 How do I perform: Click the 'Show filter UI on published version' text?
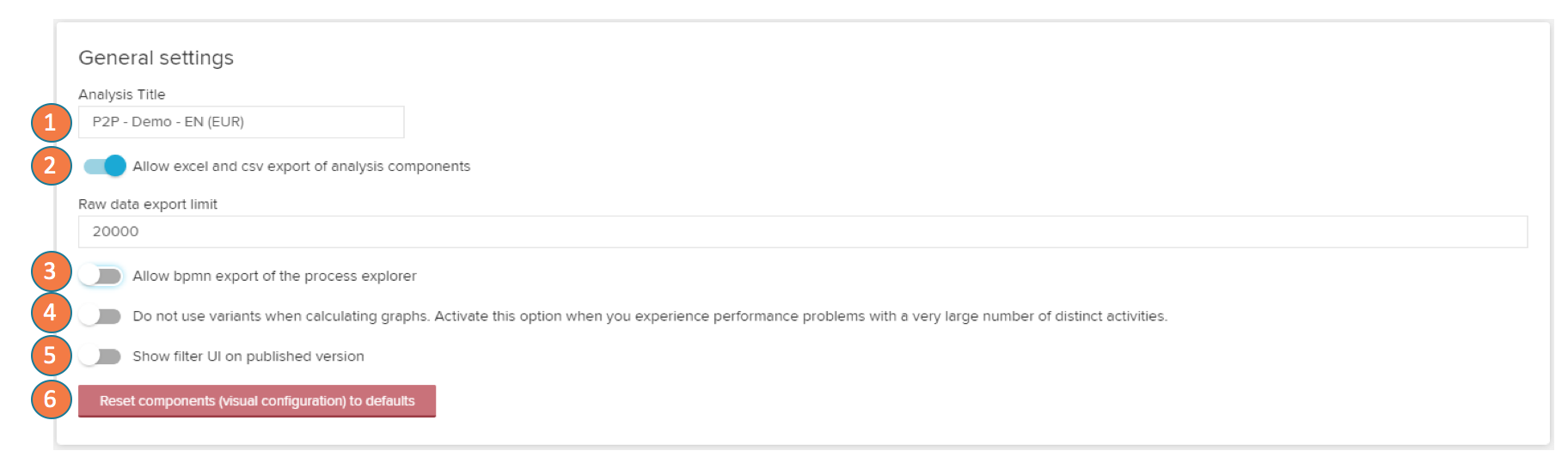(x=248, y=356)
